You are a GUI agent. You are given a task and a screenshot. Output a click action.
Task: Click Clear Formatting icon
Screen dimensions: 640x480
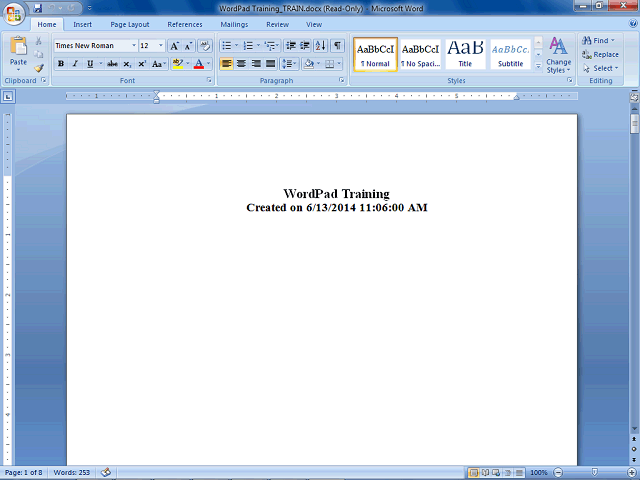pos(204,46)
